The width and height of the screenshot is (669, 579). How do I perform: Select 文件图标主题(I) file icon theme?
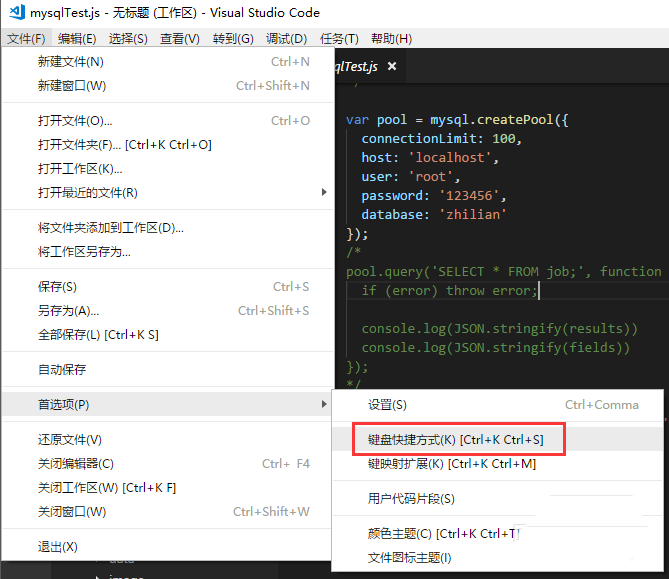point(498,558)
